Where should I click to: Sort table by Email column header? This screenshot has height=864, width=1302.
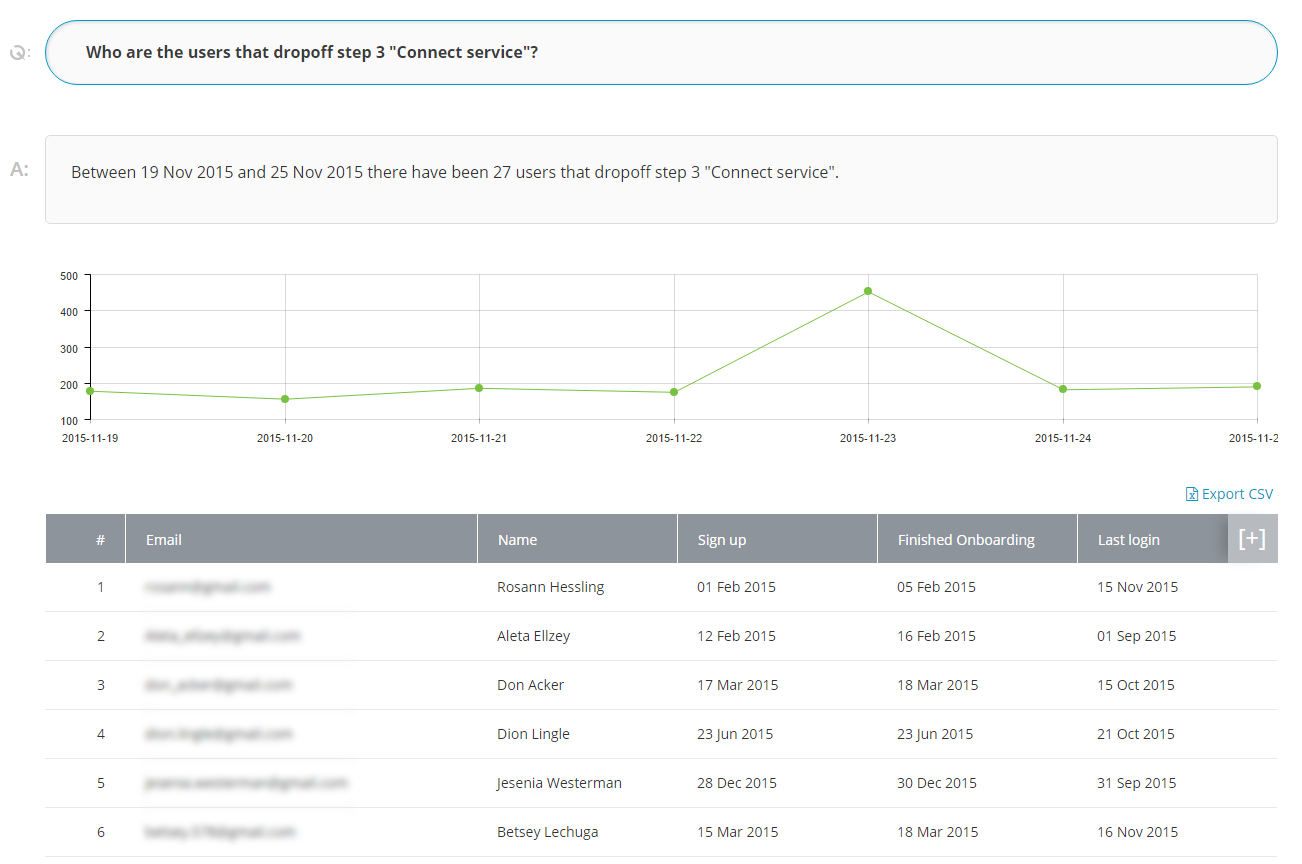pos(164,540)
